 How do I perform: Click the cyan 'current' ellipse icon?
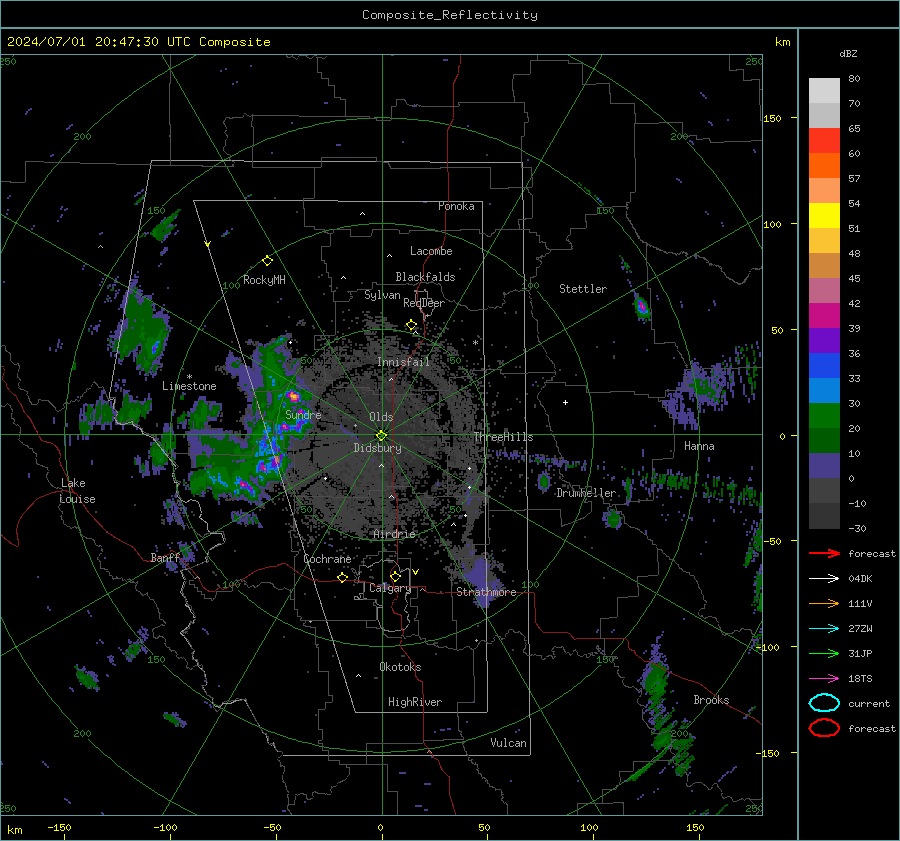click(x=824, y=703)
